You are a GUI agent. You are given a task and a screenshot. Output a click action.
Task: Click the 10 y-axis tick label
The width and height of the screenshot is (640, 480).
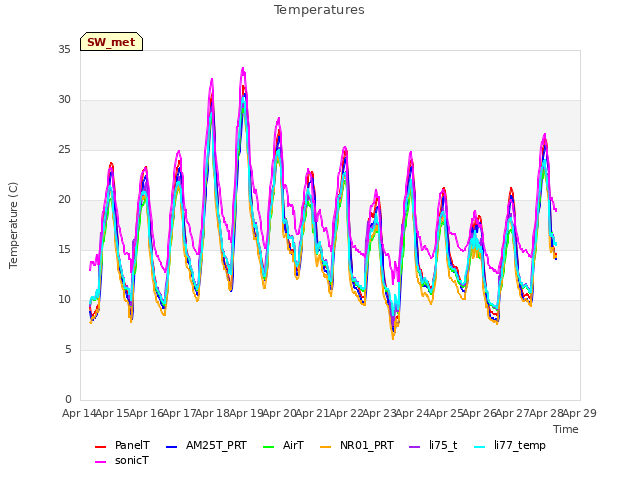tap(64, 300)
